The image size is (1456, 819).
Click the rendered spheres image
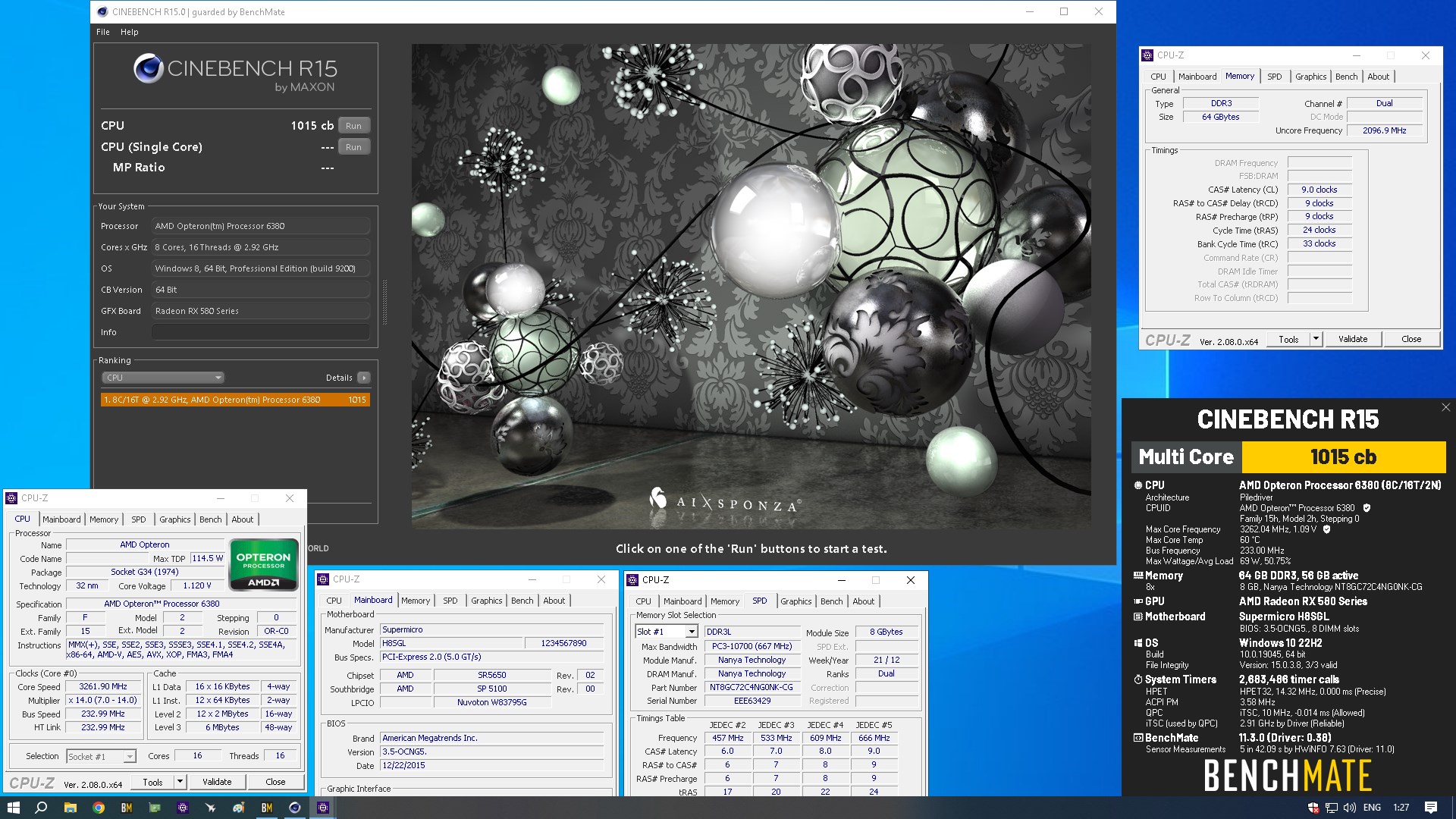click(751, 286)
